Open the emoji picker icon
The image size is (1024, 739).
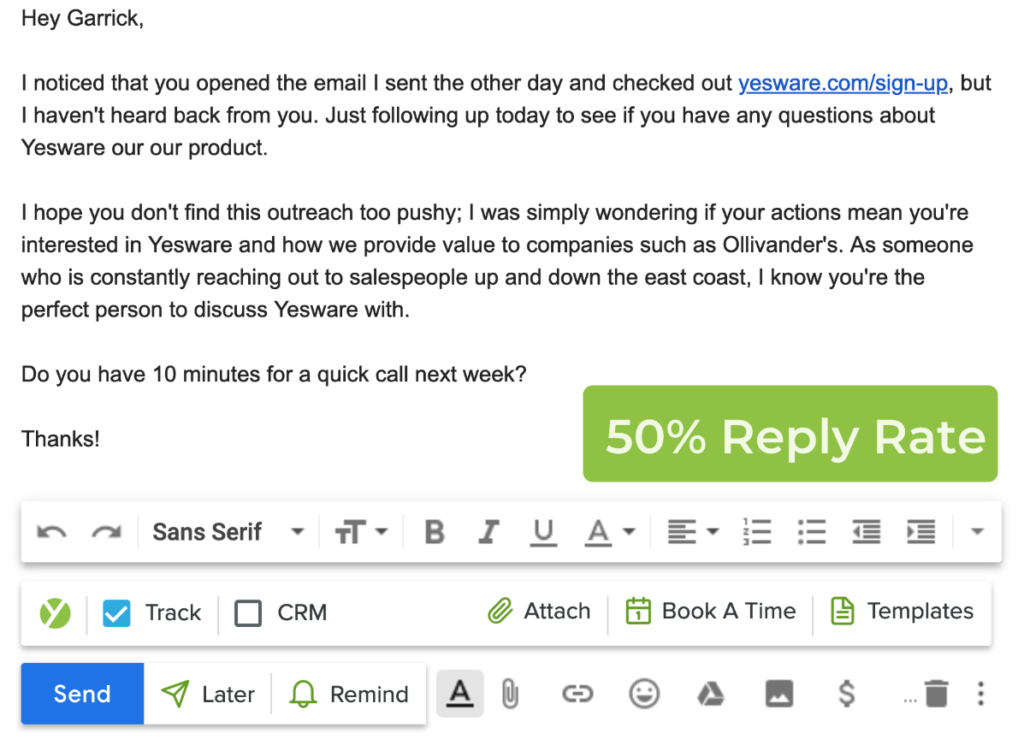(x=644, y=693)
